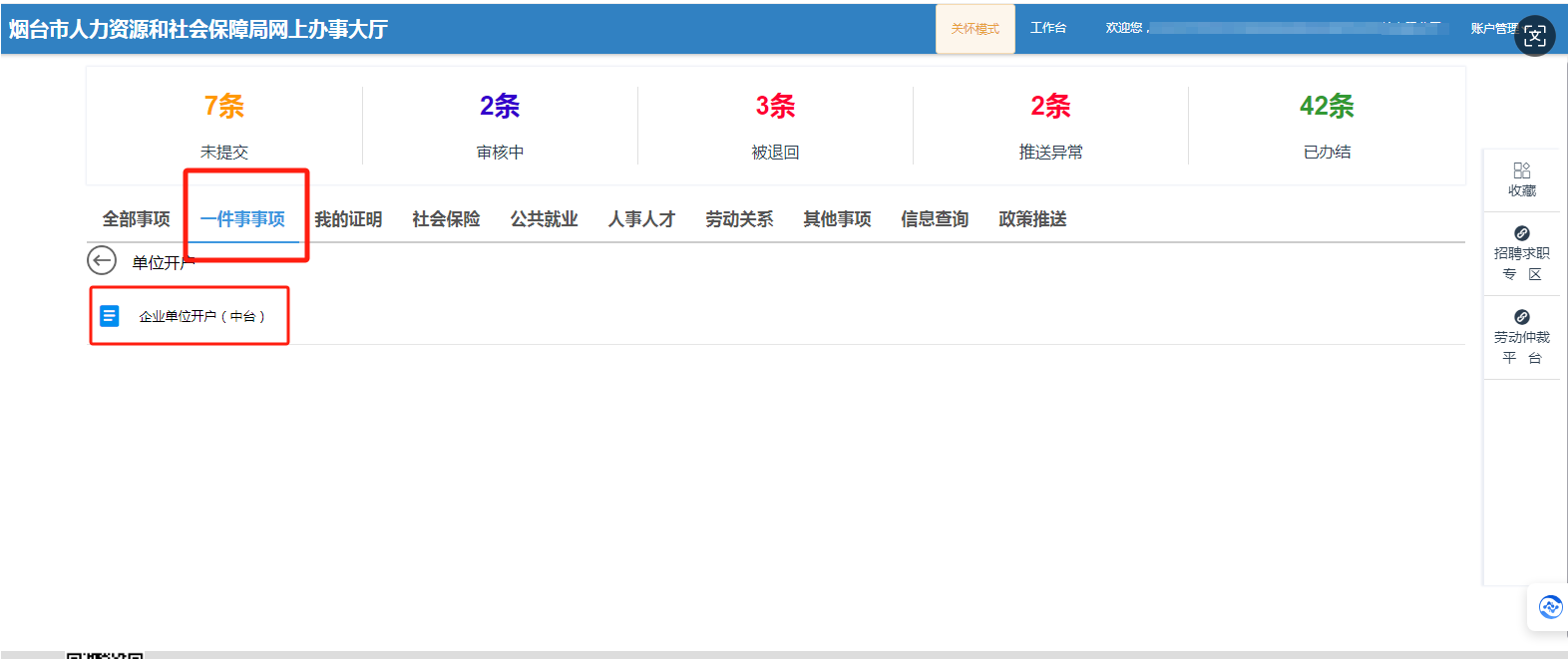Image resolution: width=1568 pixels, height=659 pixels.
Task: Select the 一件事事项 tab
Action: (x=242, y=219)
